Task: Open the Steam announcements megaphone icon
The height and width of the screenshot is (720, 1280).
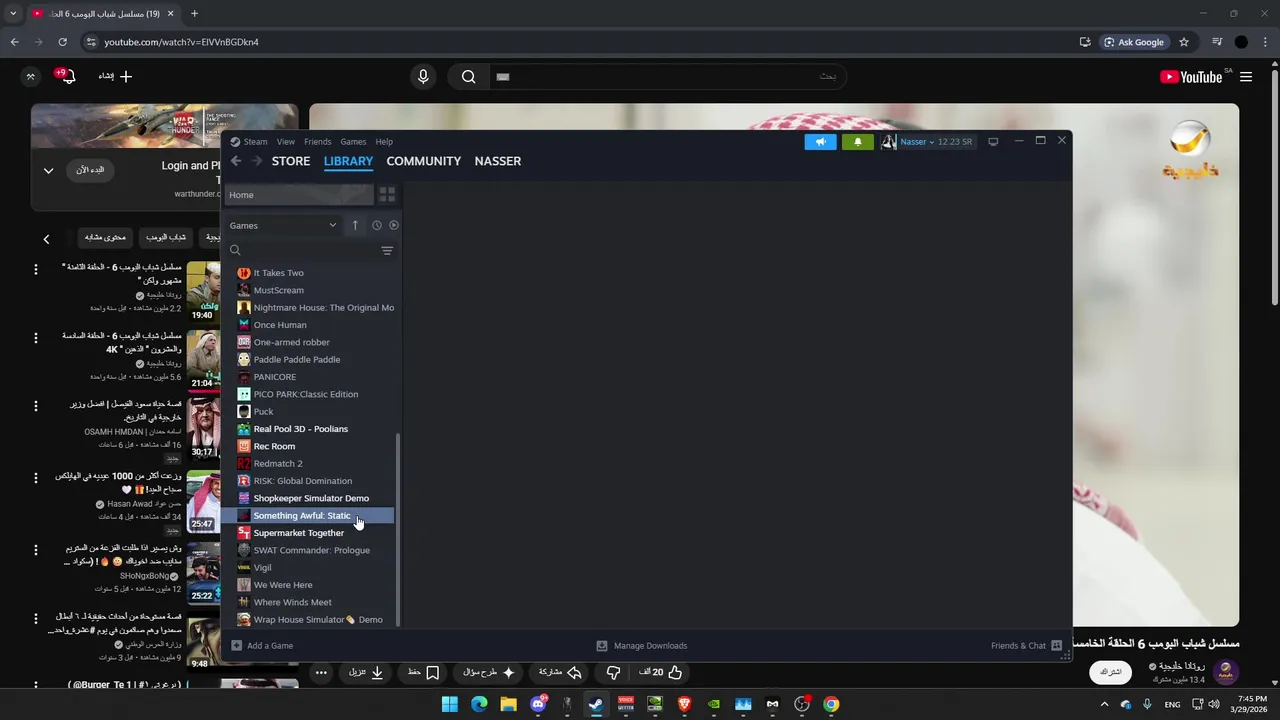Action: coord(820,142)
